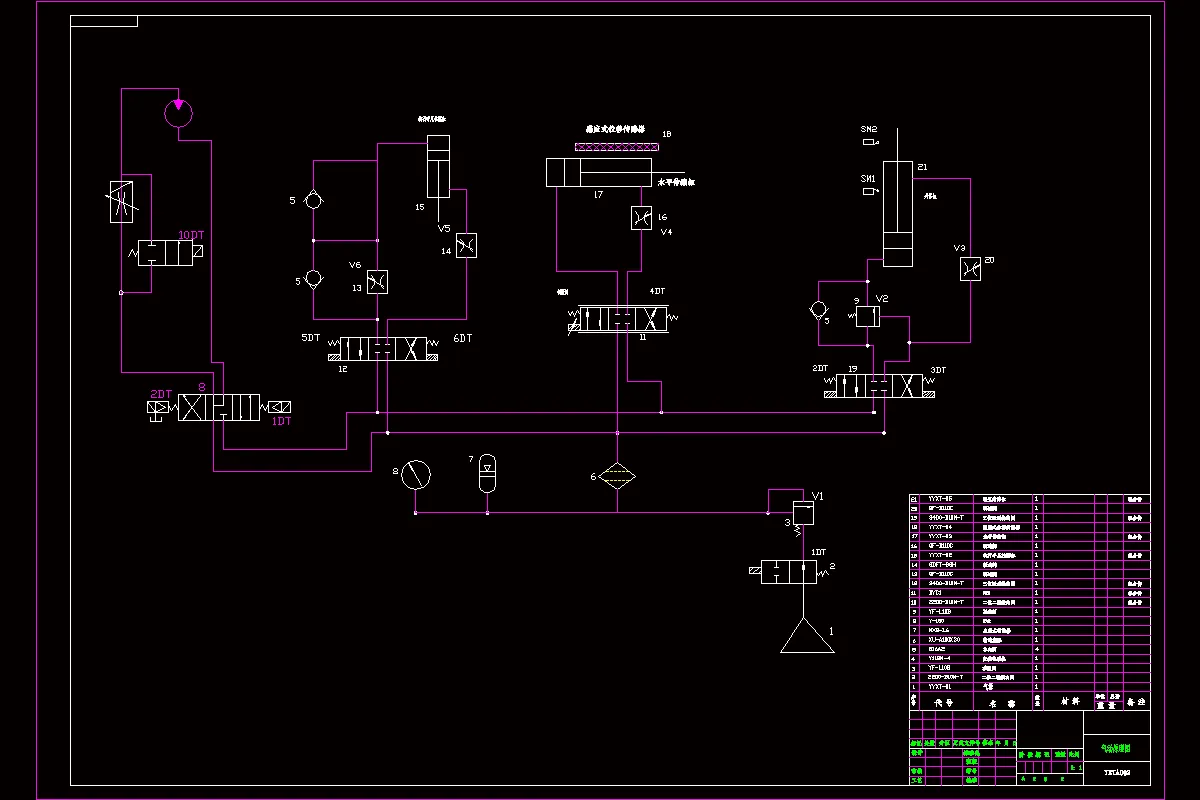Image resolution: width=1200 pixels, height=800 pixels.
Task: Click the V4 label
Action: 667,231
